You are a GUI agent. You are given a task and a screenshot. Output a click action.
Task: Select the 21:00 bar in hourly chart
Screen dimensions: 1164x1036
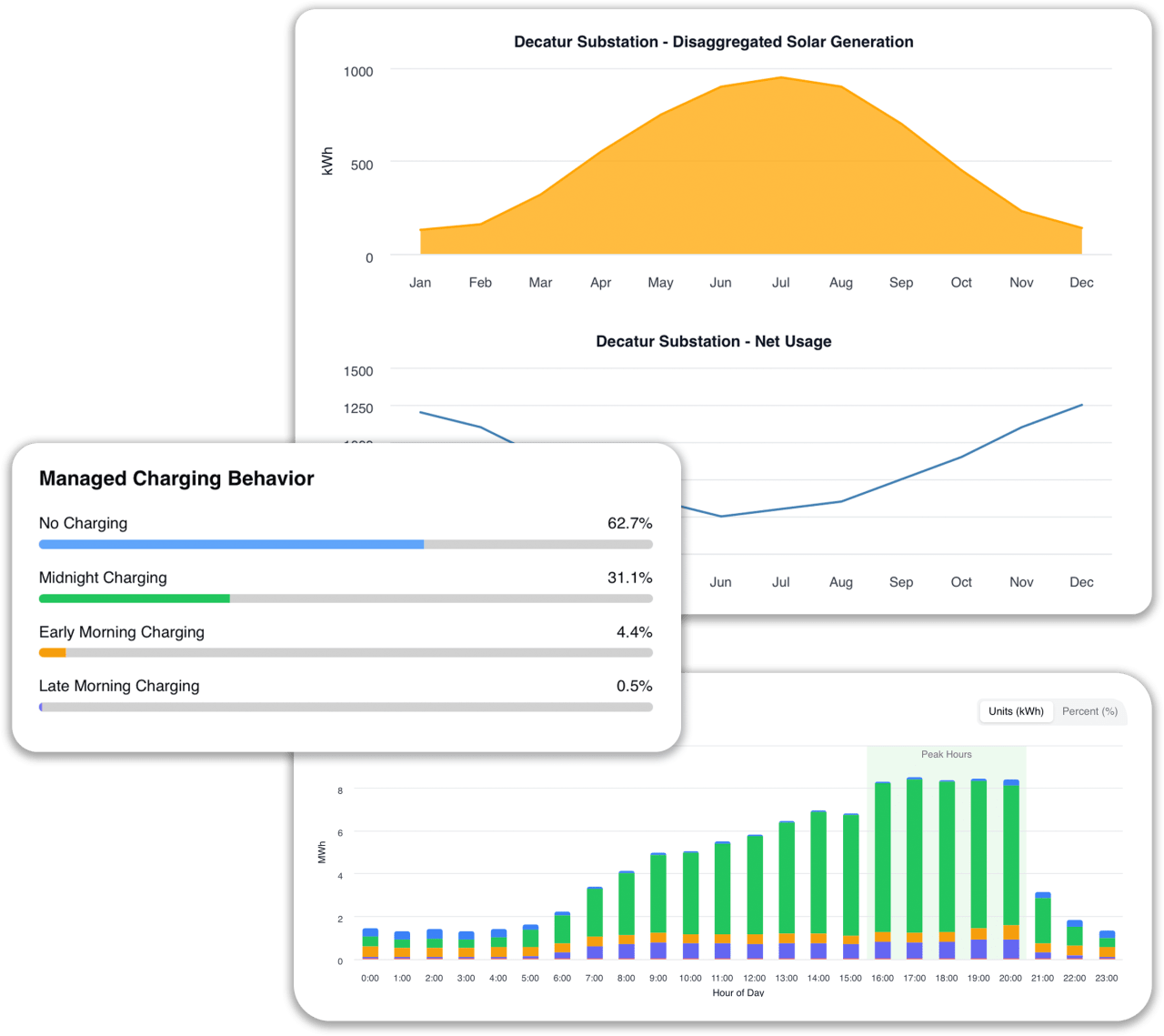tap(1042, 923)
